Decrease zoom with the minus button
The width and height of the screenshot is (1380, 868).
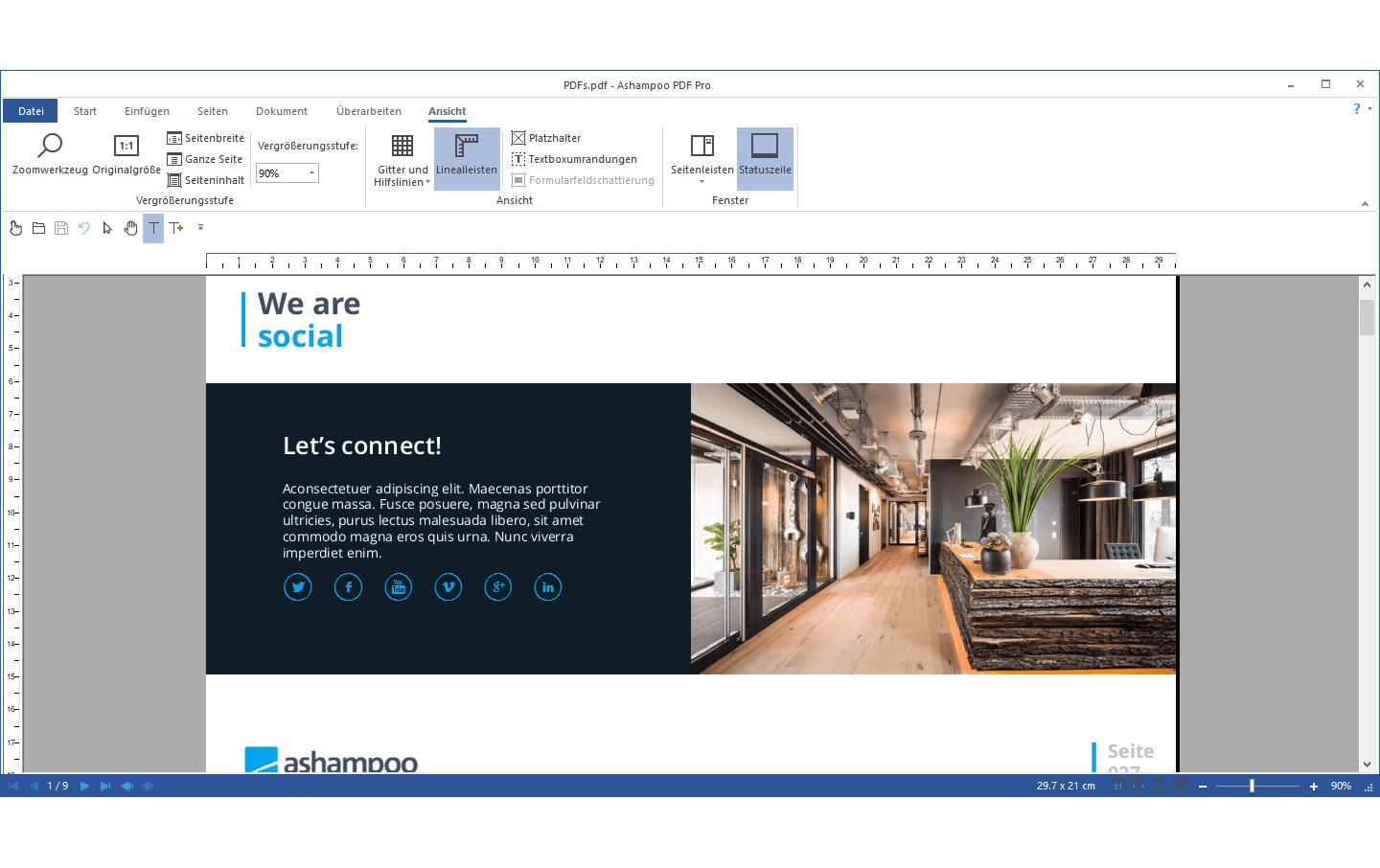click(1203, 787)
